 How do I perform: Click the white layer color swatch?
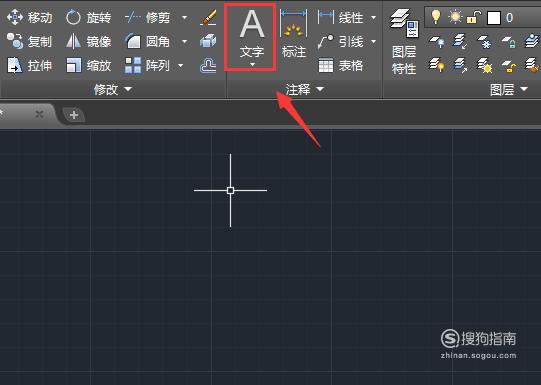(x=494, y=18)
